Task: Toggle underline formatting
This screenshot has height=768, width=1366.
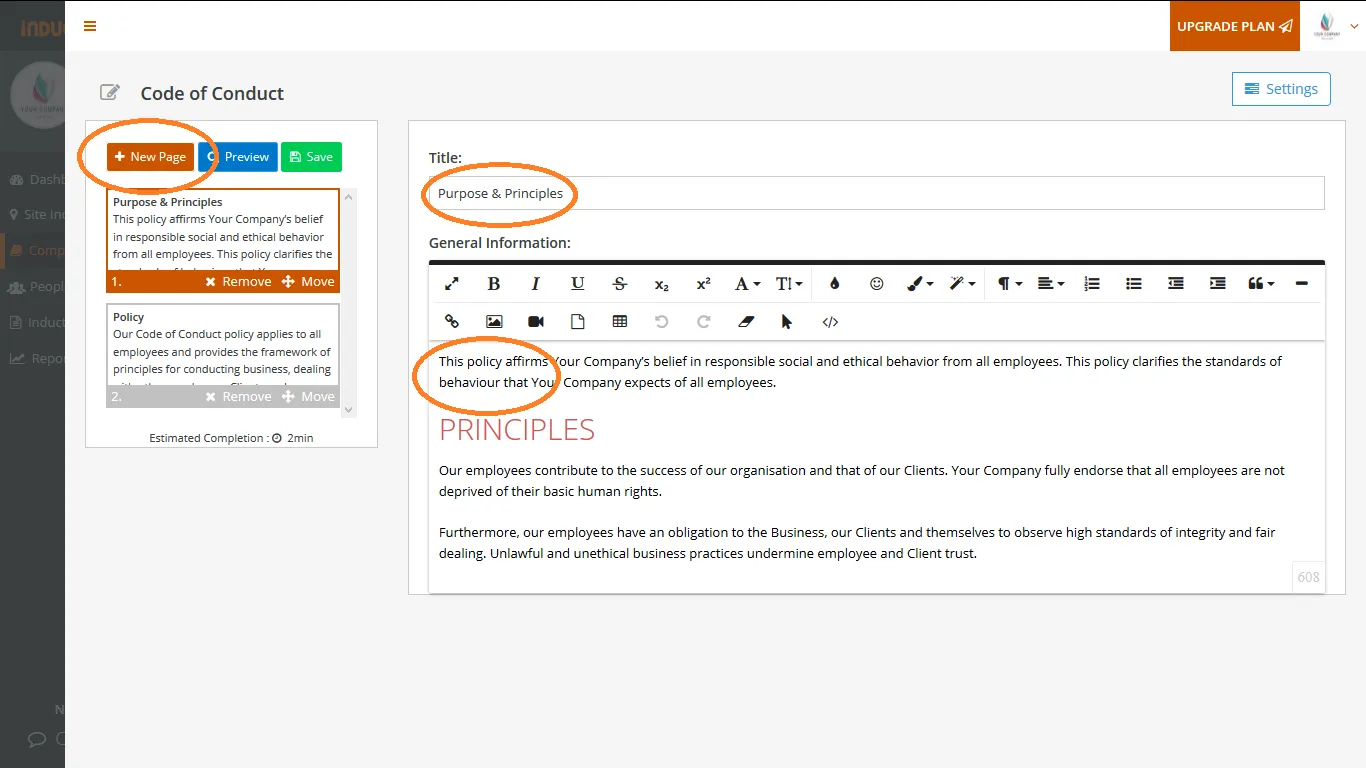Action: [x=578, y=284]
